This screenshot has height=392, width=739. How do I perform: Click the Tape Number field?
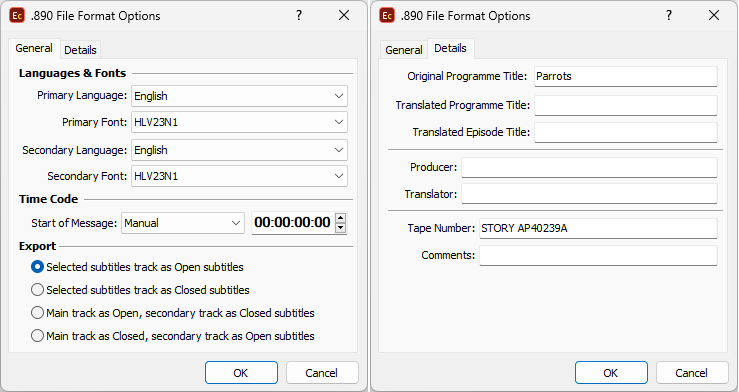pyautogui.click(x=599, y=229)
